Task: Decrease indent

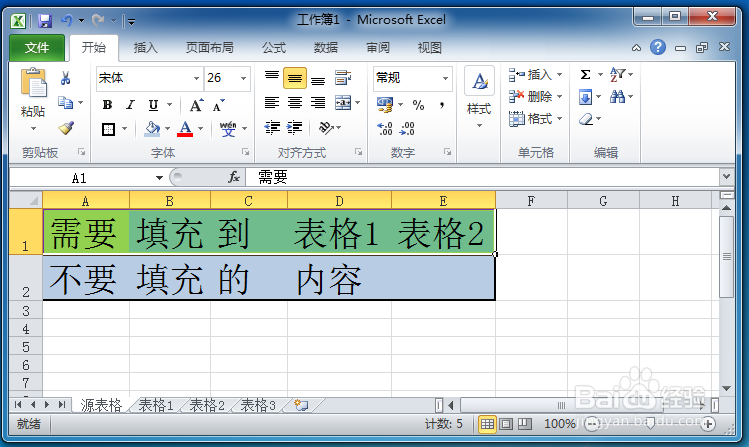Action: click(x=272, y=128)
